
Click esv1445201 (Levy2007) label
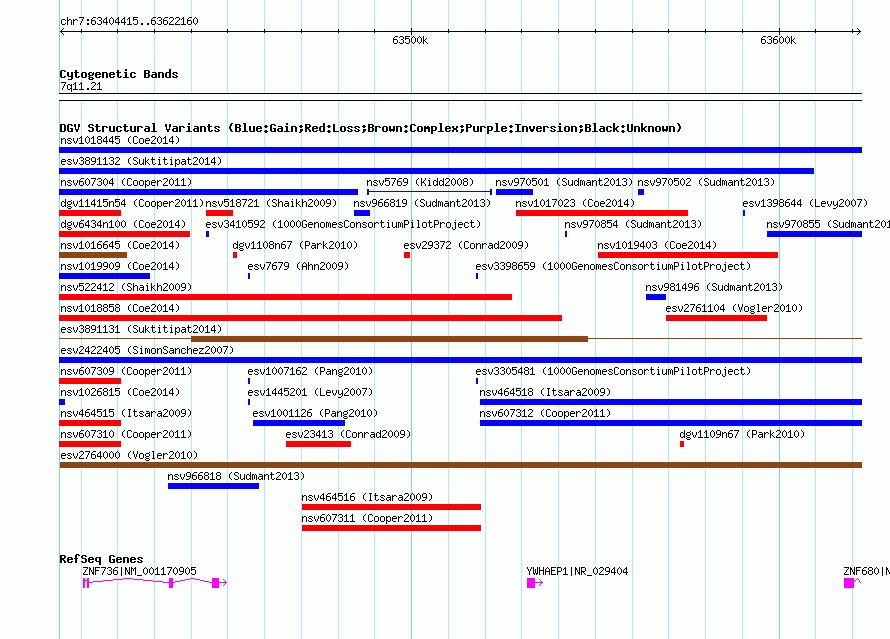tap(310, 392)
